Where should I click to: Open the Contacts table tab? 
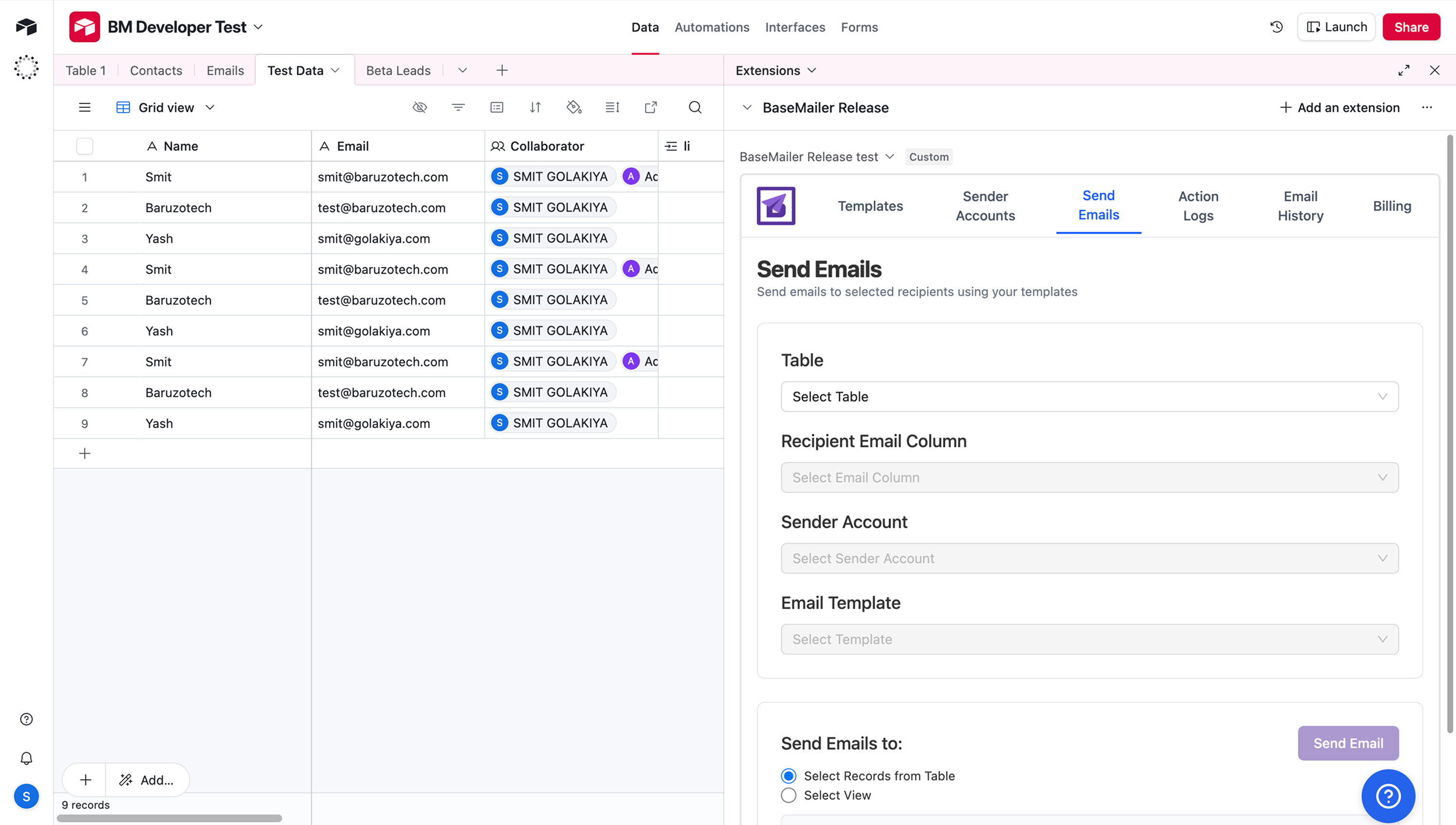coord(156,70)
